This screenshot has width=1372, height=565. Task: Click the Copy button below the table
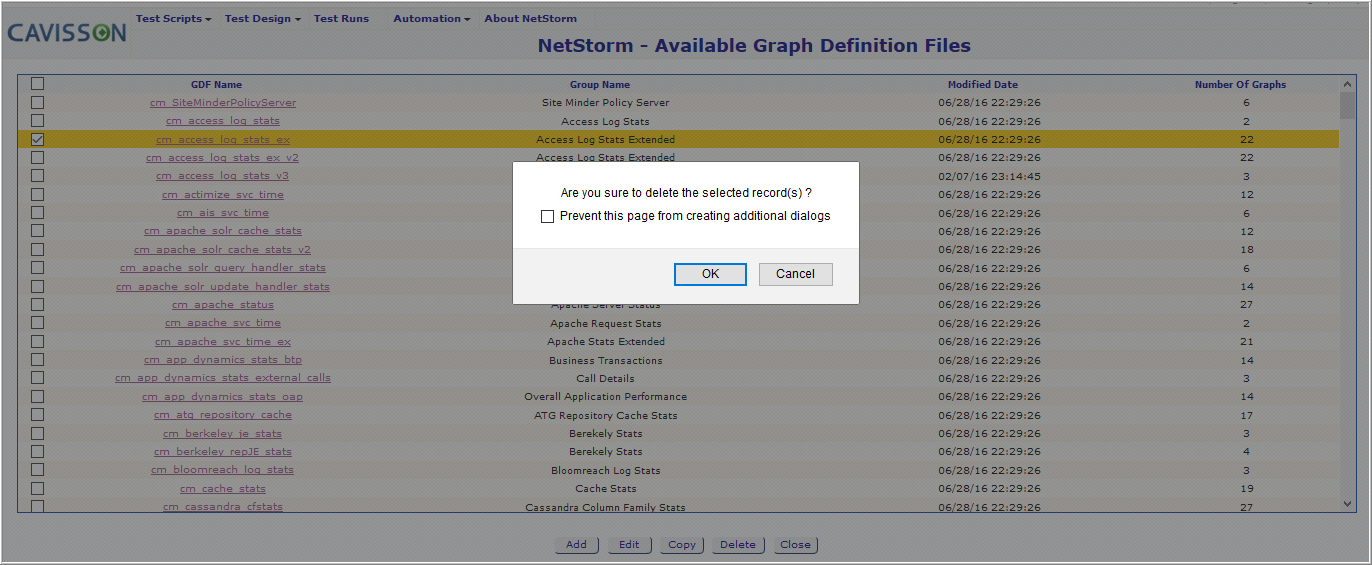pos(682,545)
